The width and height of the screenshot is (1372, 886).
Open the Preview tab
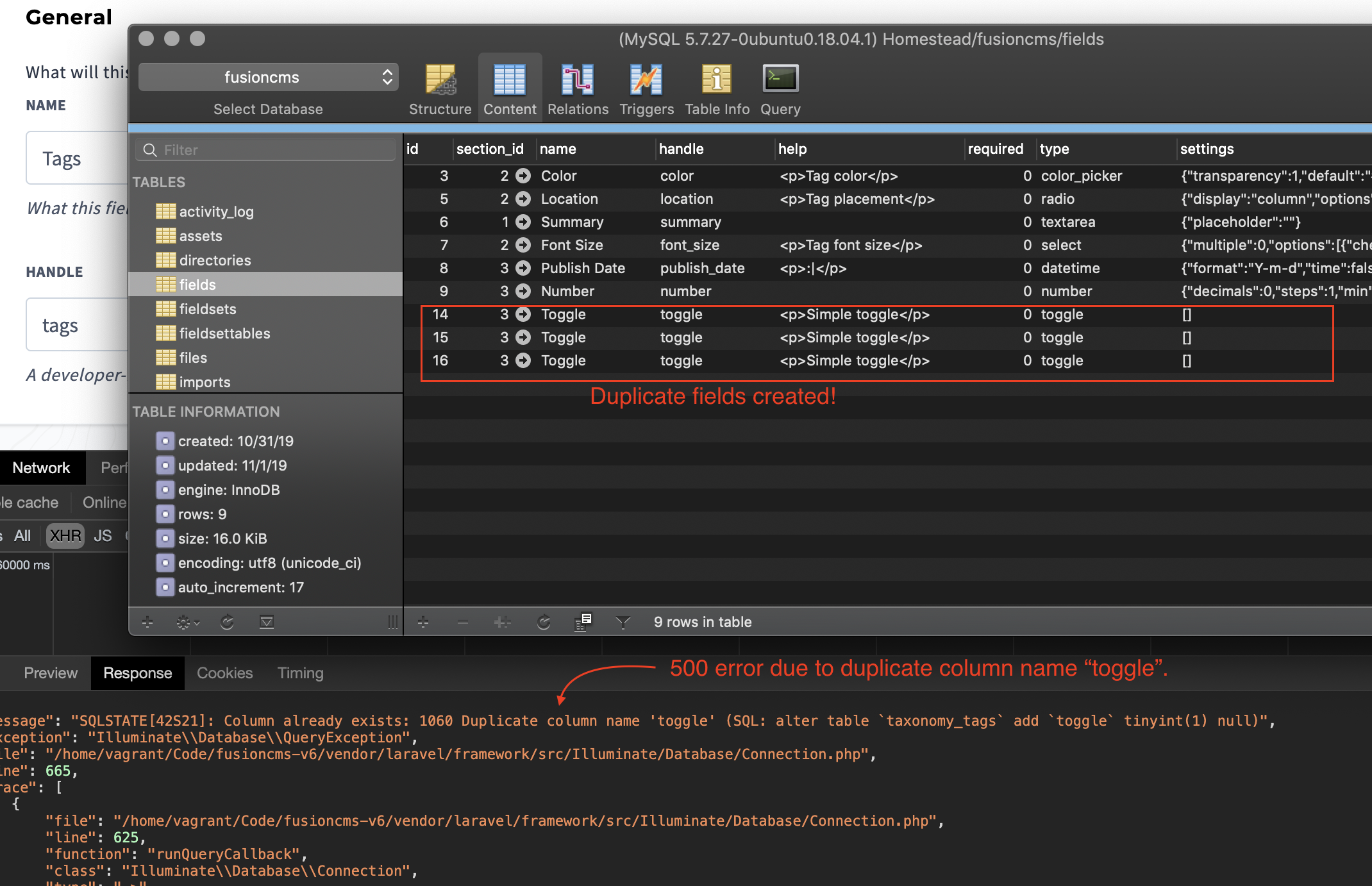[x=51, y=673]
